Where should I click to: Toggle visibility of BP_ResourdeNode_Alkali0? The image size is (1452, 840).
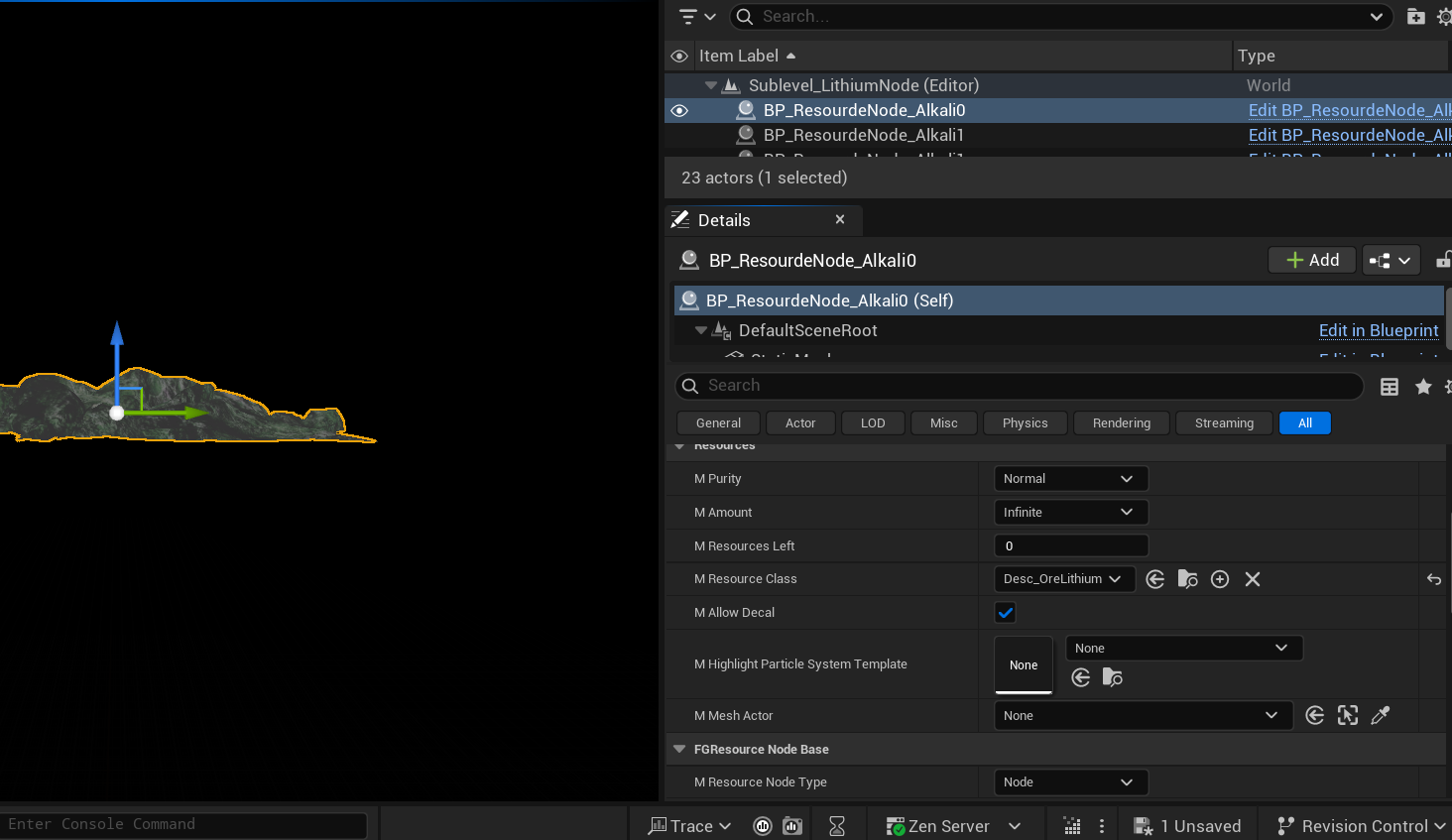click(679, 110)
